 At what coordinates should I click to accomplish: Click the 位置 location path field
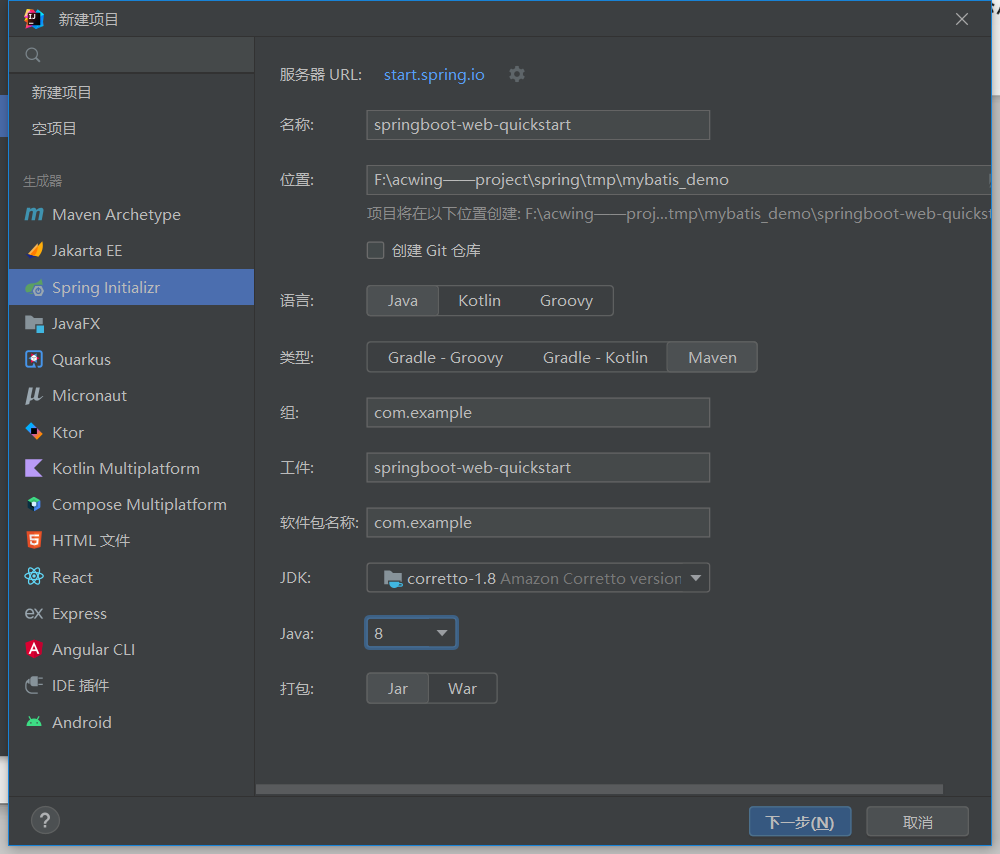(x=679, y=180)
